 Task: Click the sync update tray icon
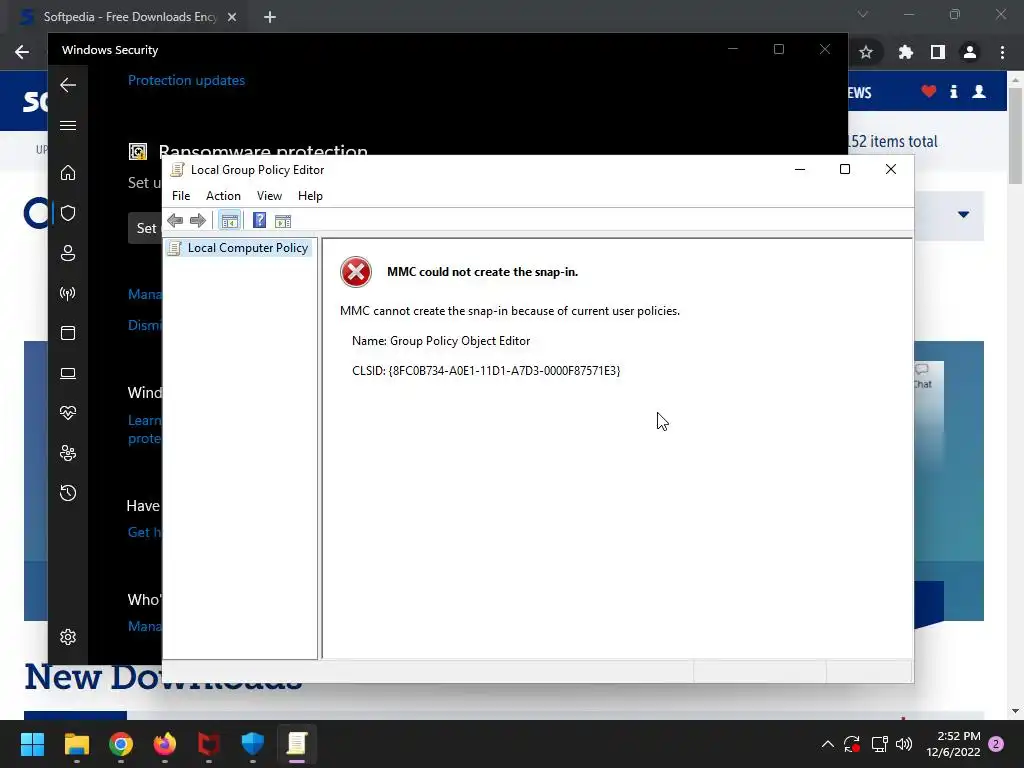click(x=852, y=744)
